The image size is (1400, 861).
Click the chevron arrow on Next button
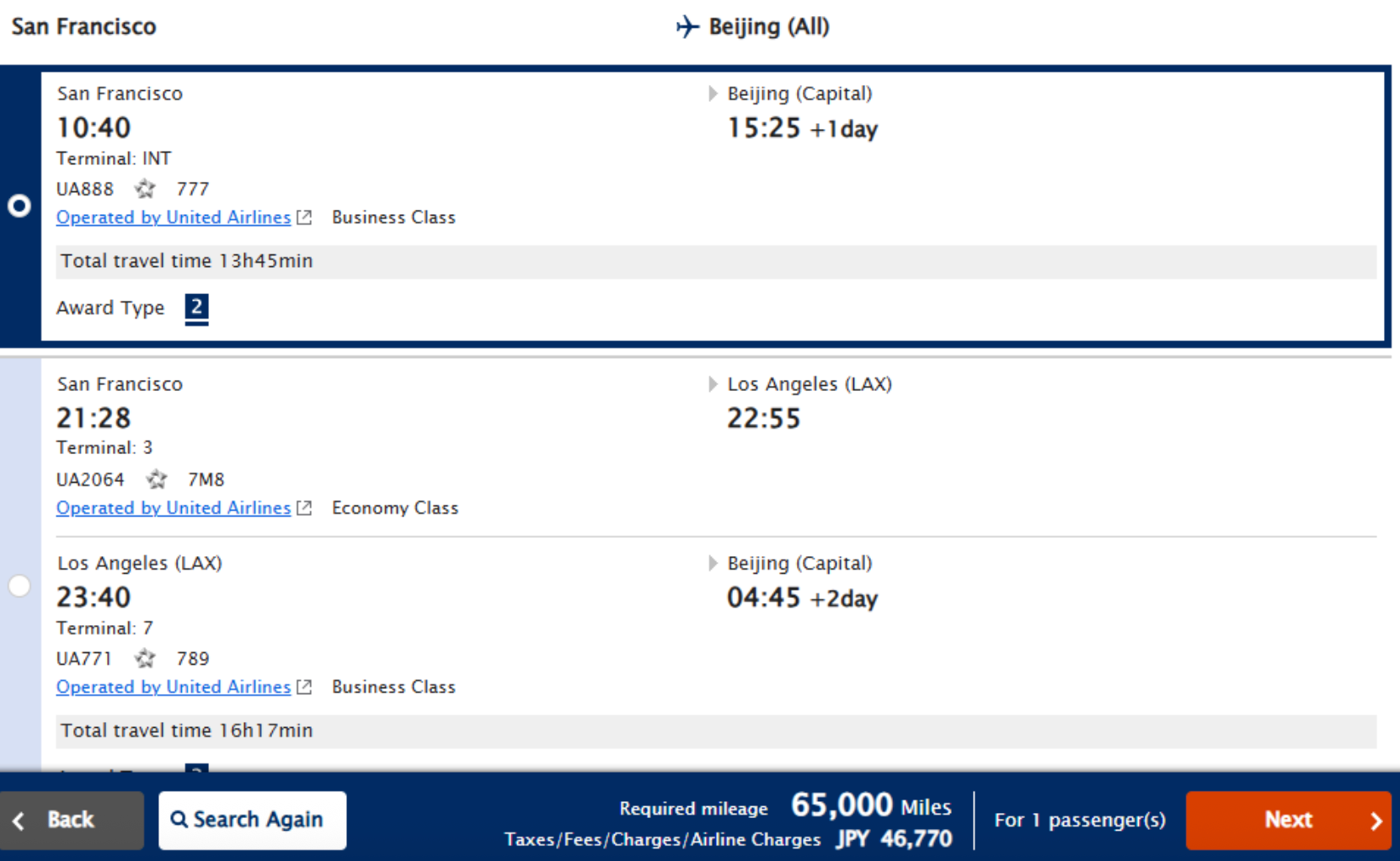(1376, 821)
